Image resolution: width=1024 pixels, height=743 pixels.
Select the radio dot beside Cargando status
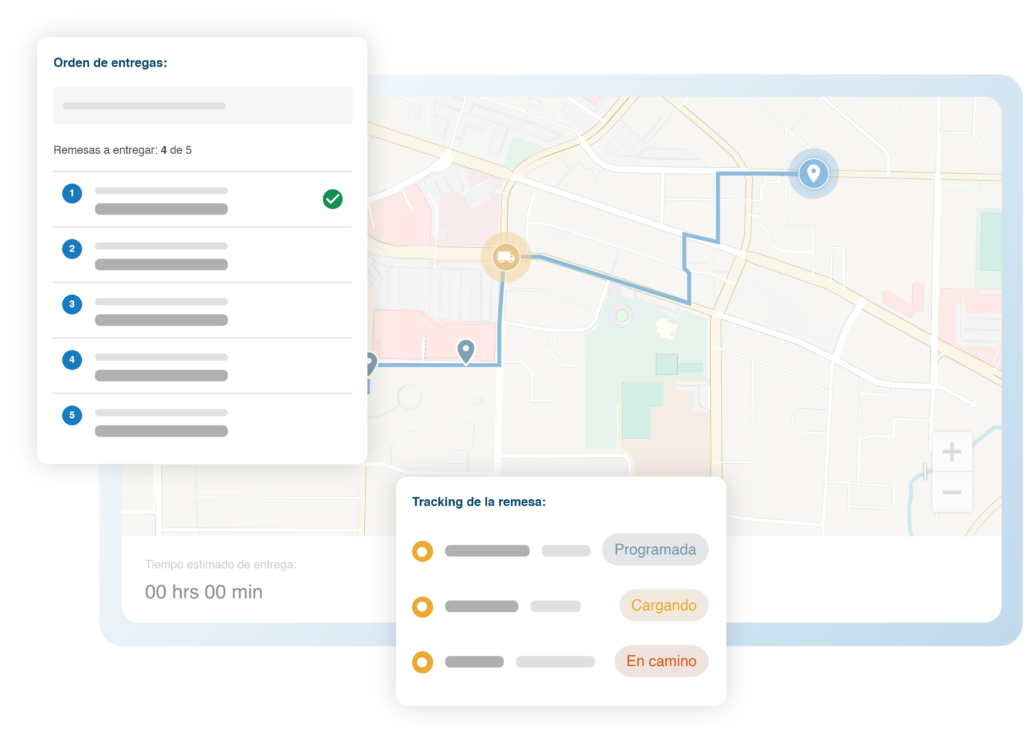422,606
